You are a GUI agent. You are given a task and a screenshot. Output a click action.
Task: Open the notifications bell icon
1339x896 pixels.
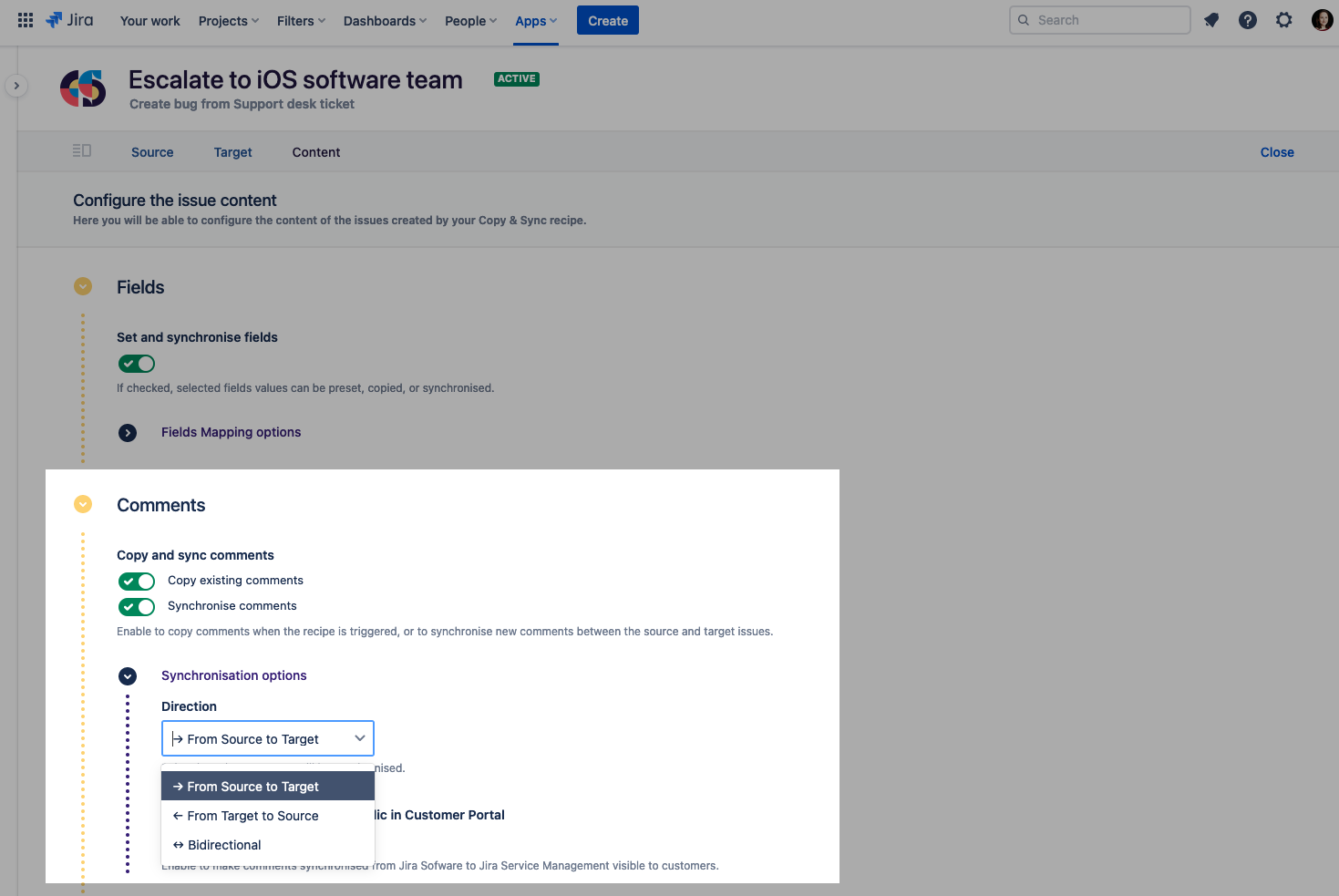1211,20
